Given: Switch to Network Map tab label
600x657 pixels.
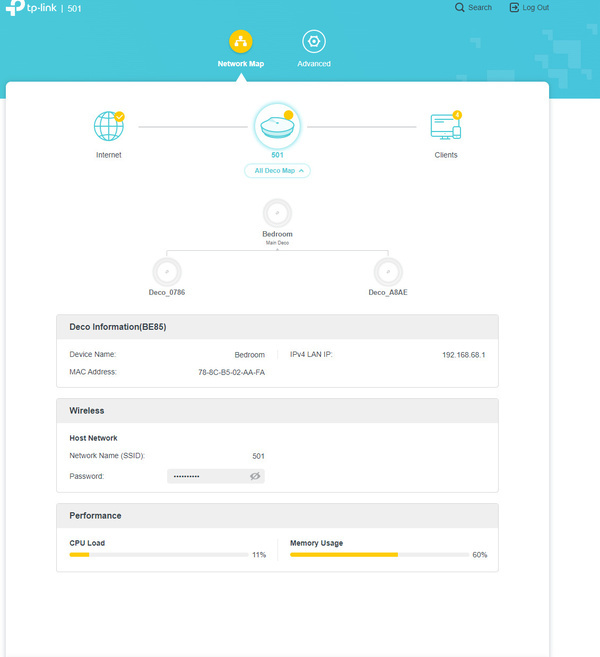Looking at the screenshot, I should pyautogui.click(x=241, y=64).
